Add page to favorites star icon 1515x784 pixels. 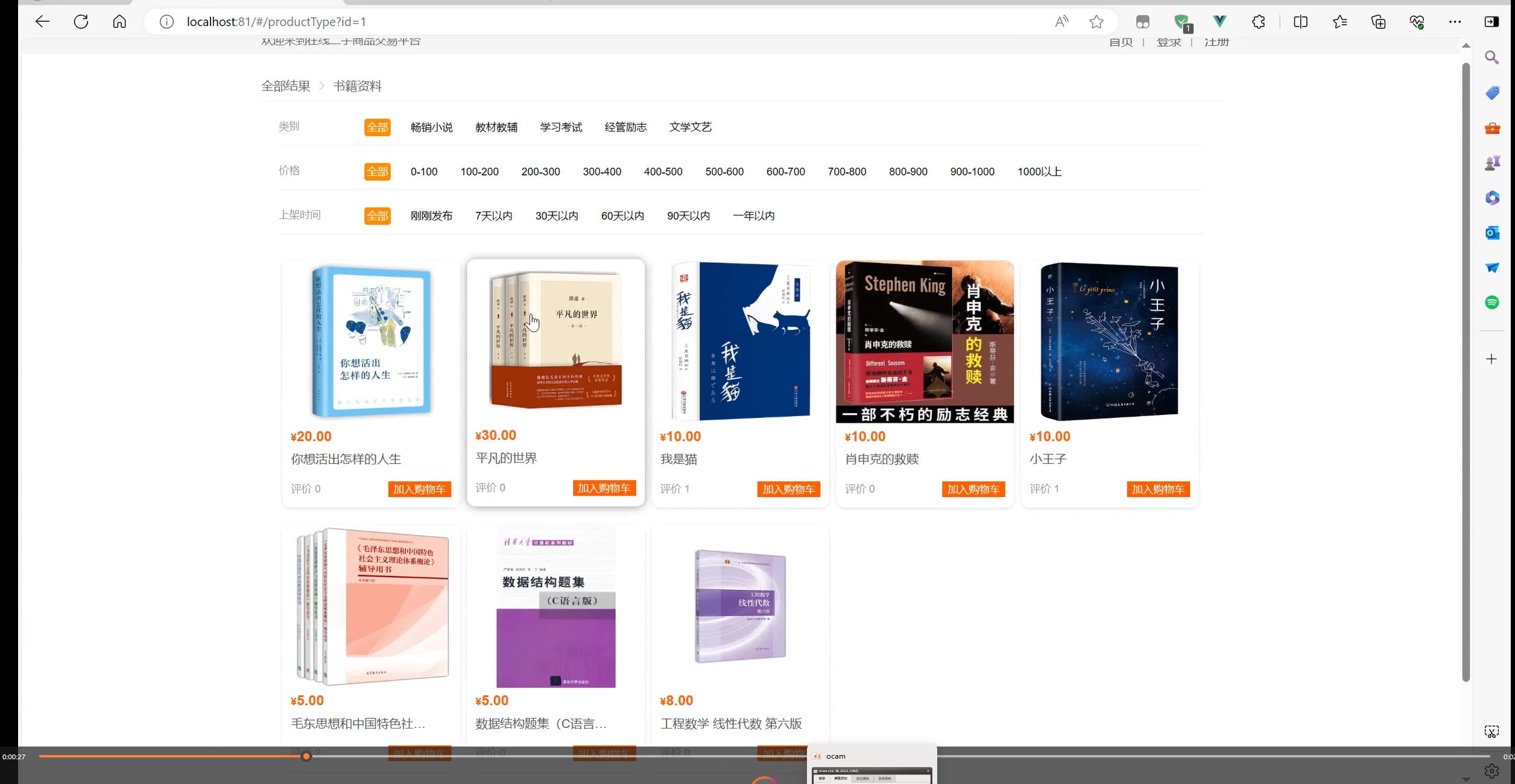click(x=1096, y=22)
